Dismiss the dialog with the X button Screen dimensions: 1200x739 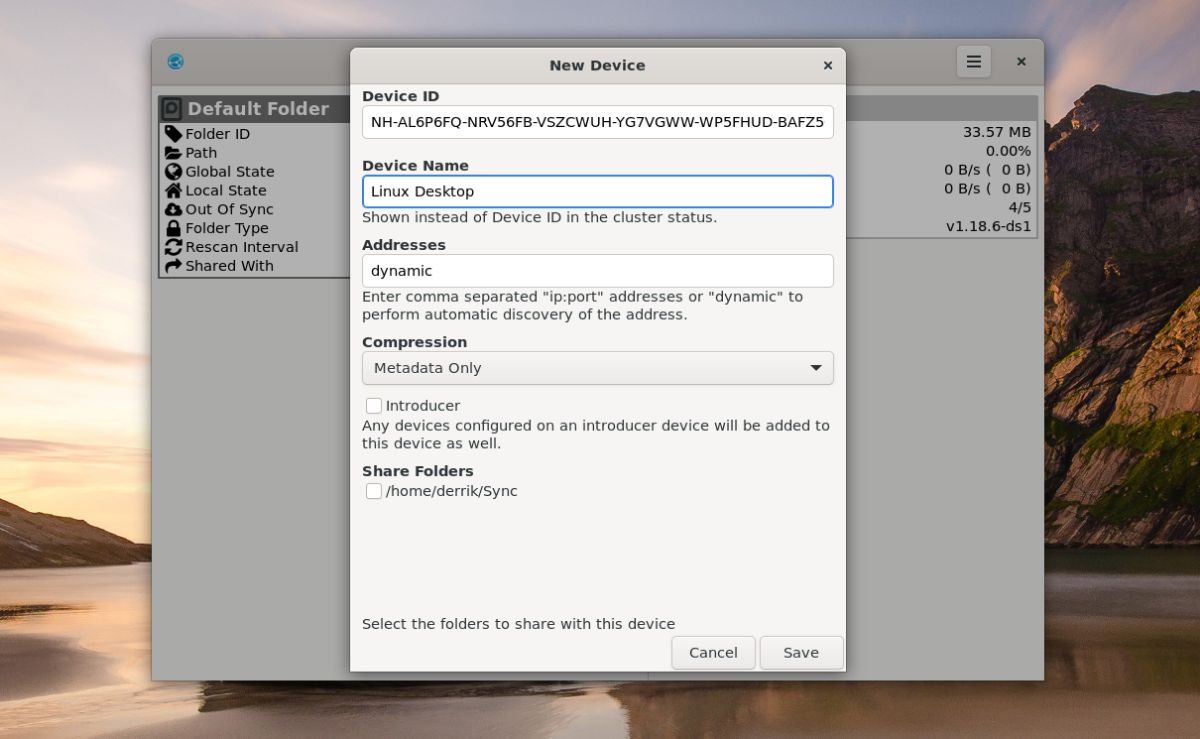point(827,65)
